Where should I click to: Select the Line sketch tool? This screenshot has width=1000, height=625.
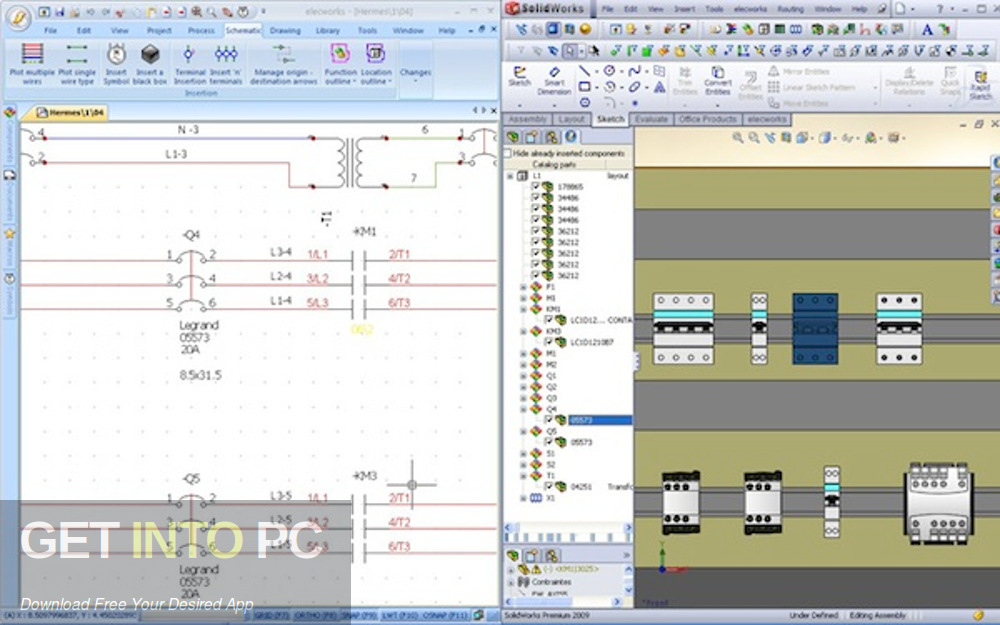pyautogui.click(x=584, y=71)
